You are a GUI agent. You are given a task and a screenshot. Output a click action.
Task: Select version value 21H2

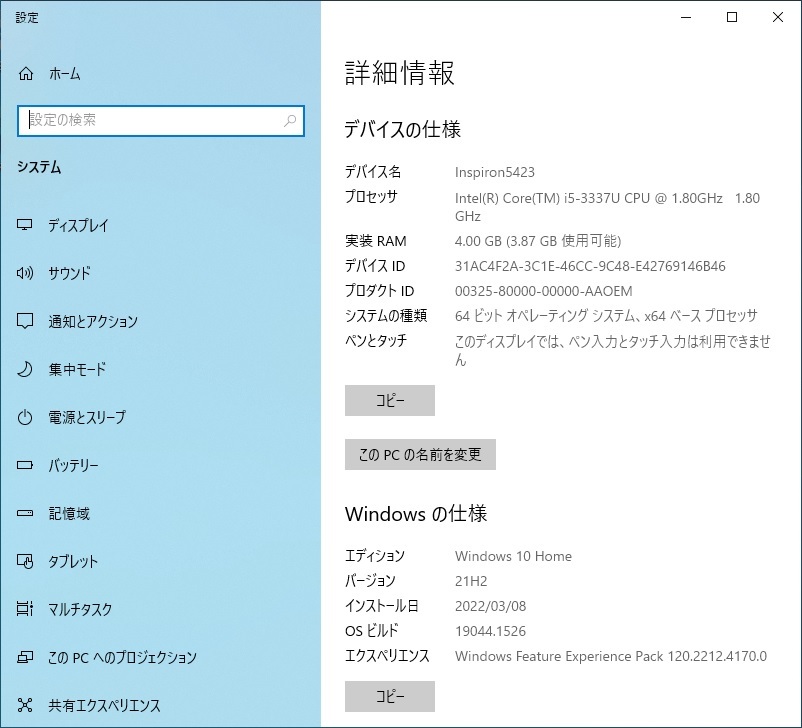click(471, 581)
